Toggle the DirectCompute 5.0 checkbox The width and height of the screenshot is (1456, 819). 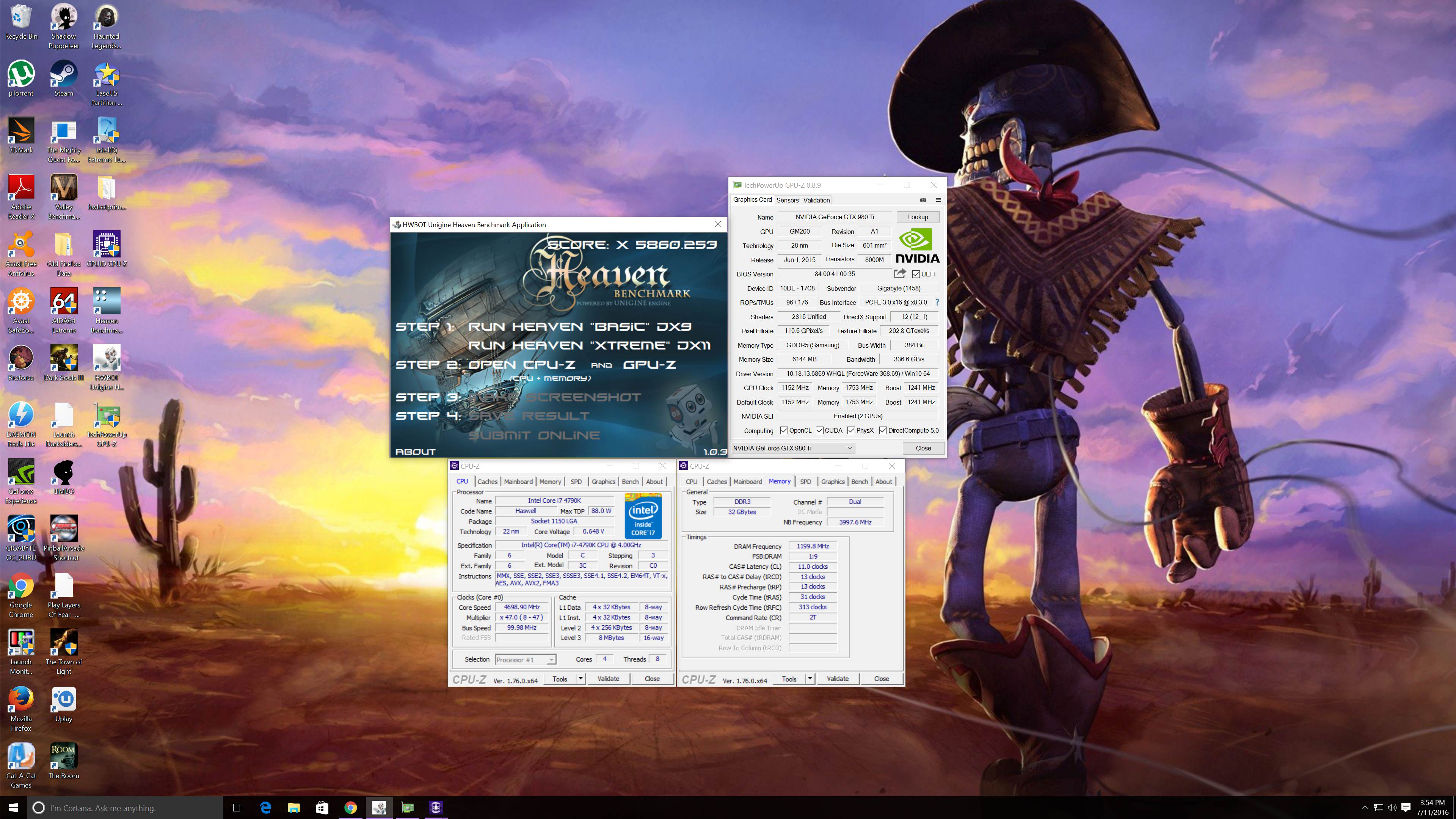pos(883,430)
